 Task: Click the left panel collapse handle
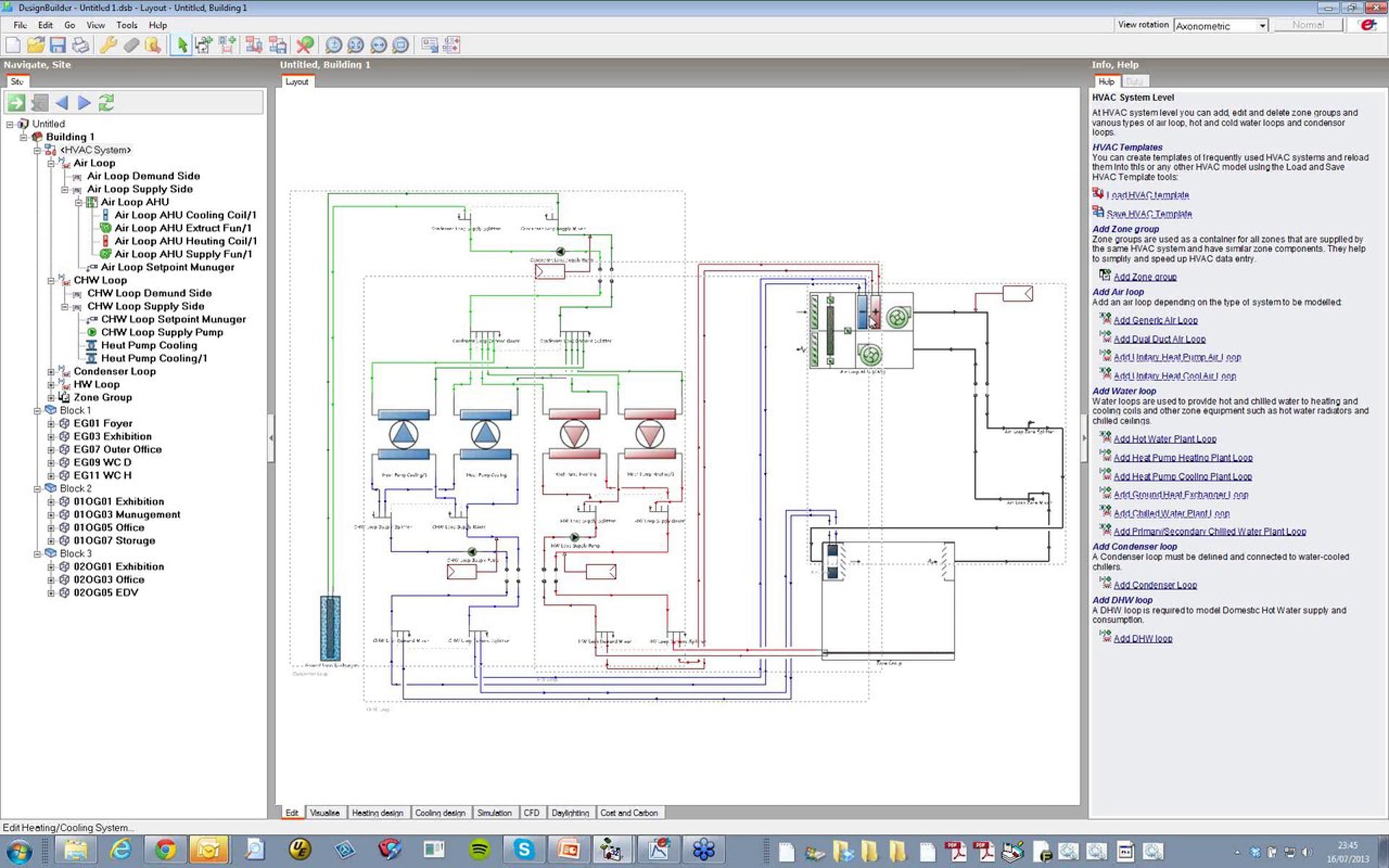(x=271, y=438)
